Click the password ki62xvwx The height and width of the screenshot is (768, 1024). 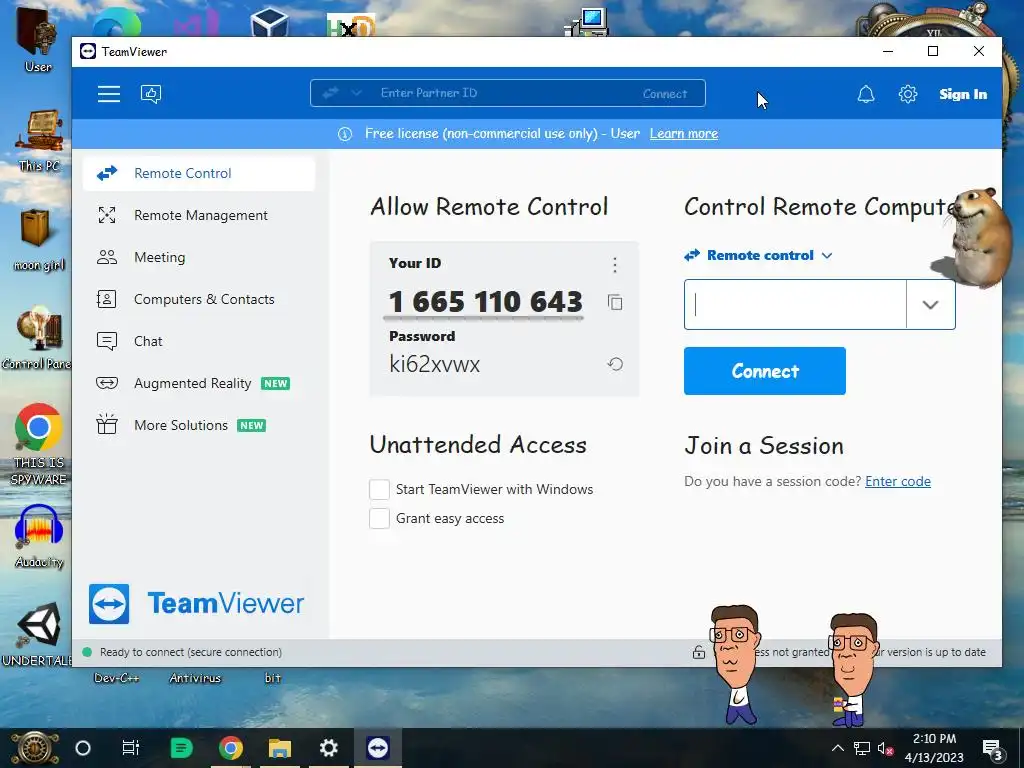pos(434,364)
